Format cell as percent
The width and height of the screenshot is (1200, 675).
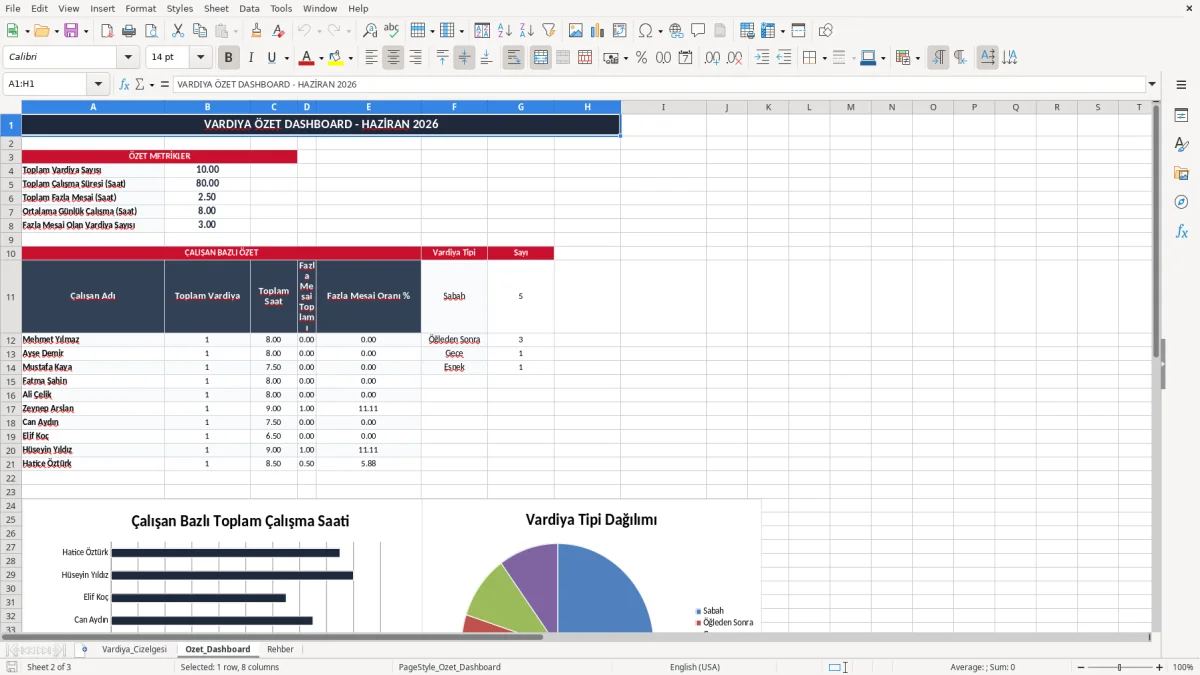coord(641,58)
